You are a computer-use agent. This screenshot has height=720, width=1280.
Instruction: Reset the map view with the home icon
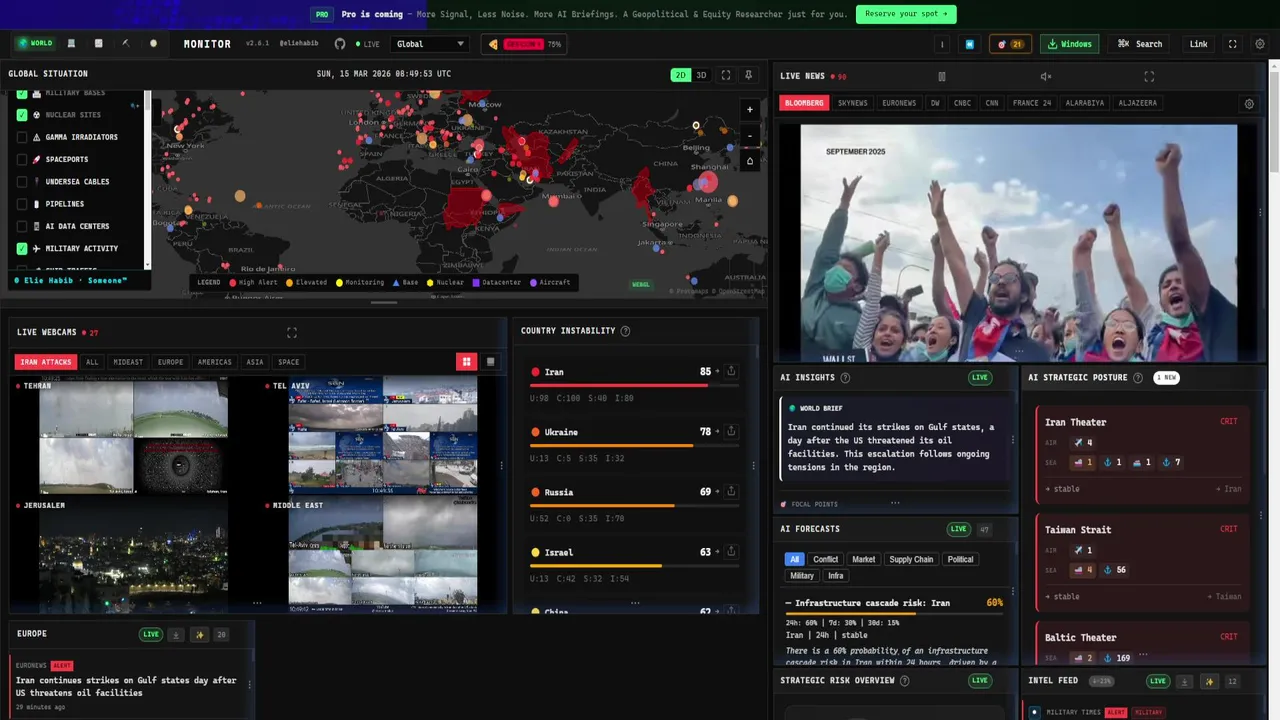[750, 161]
